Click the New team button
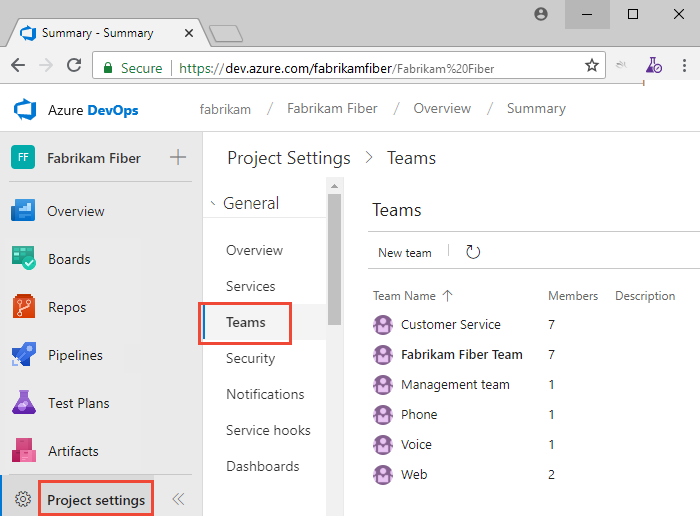This screenshot has height=517, width=700. [404, 252]
